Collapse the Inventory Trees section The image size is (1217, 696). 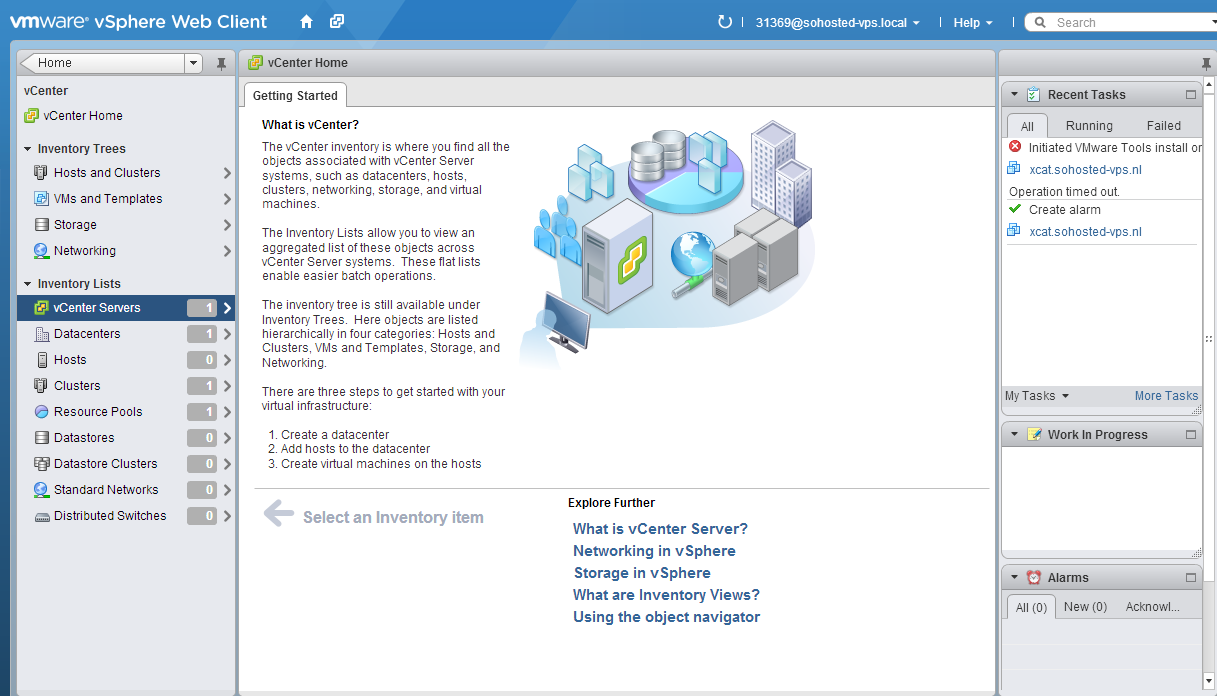pyautogui.click(x=28, y=149)
